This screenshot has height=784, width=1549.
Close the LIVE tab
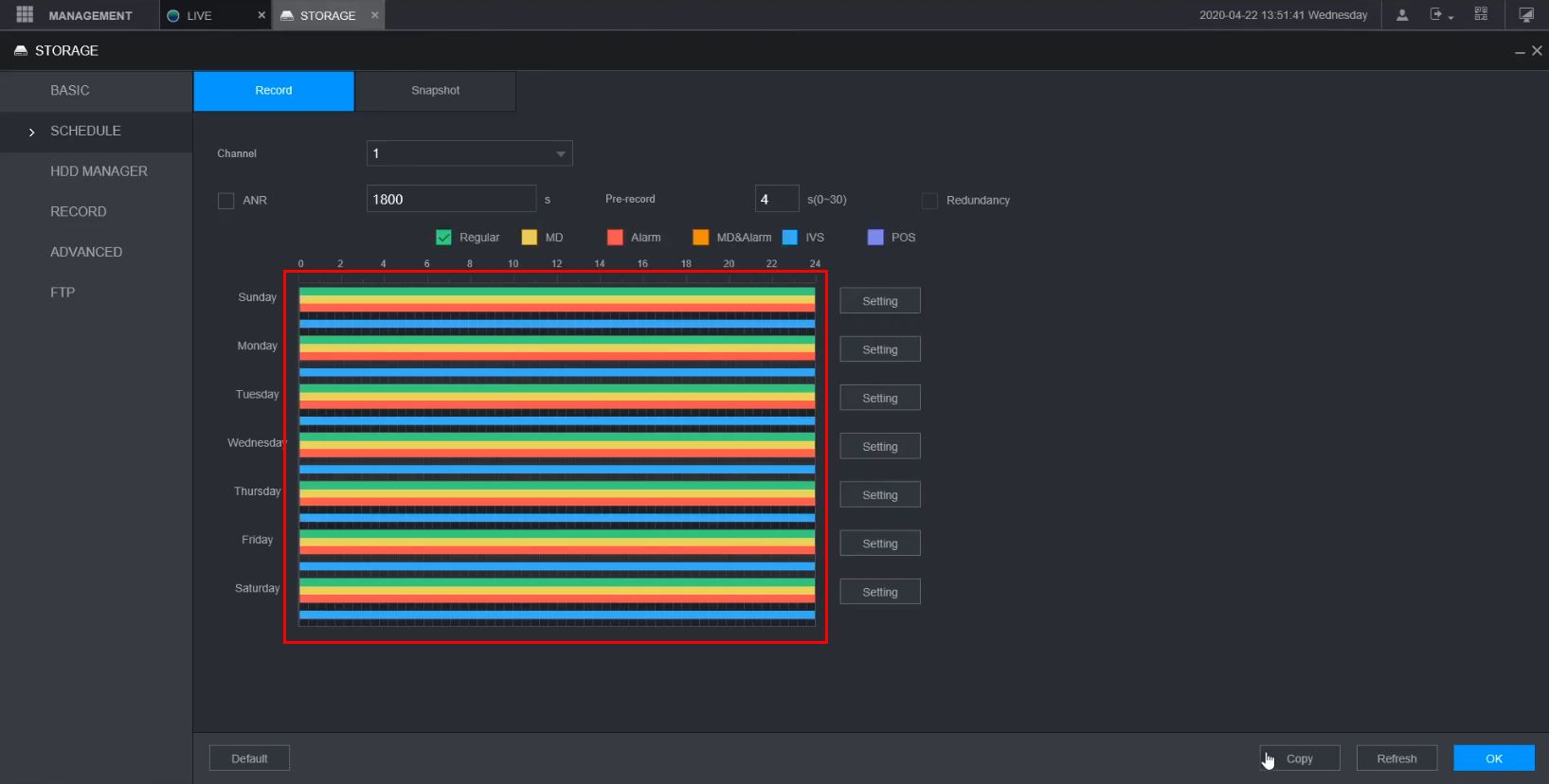pyautogui.click(x=261, y=15)
